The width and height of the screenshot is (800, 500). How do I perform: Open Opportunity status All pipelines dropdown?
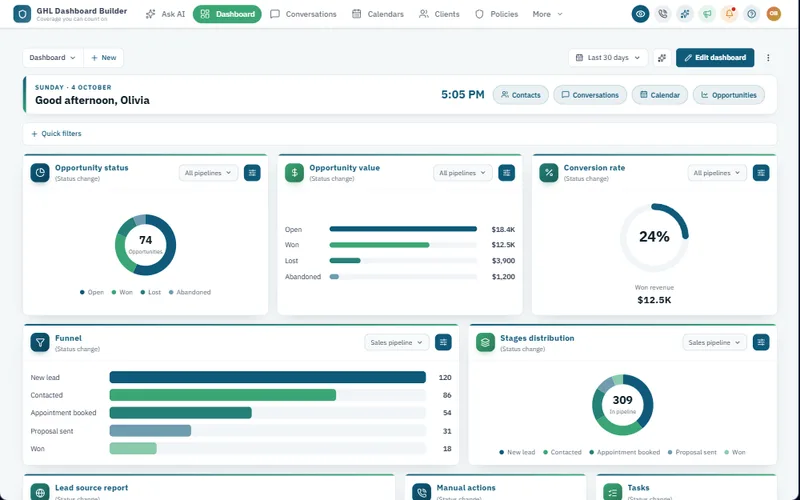click(x=208, y=173)
